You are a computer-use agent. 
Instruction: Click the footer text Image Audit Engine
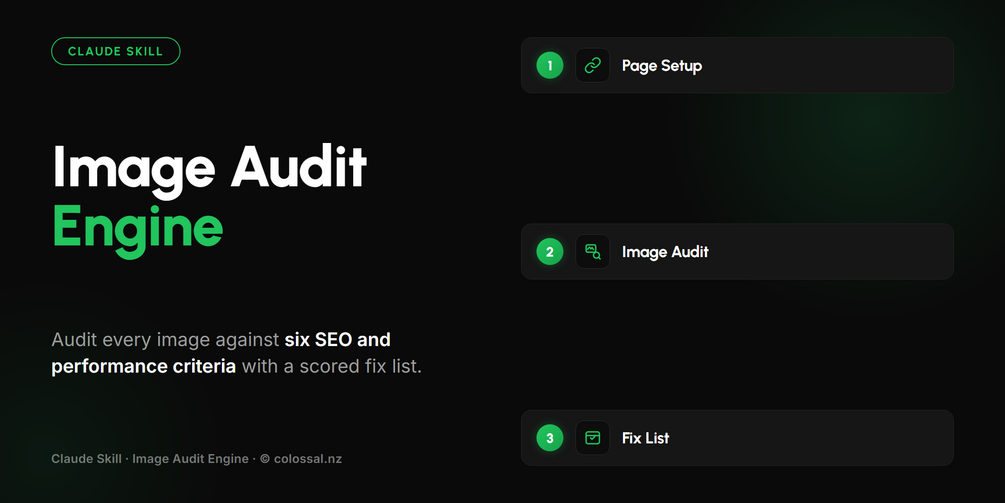pyautogui.click(x=190, y=459)
